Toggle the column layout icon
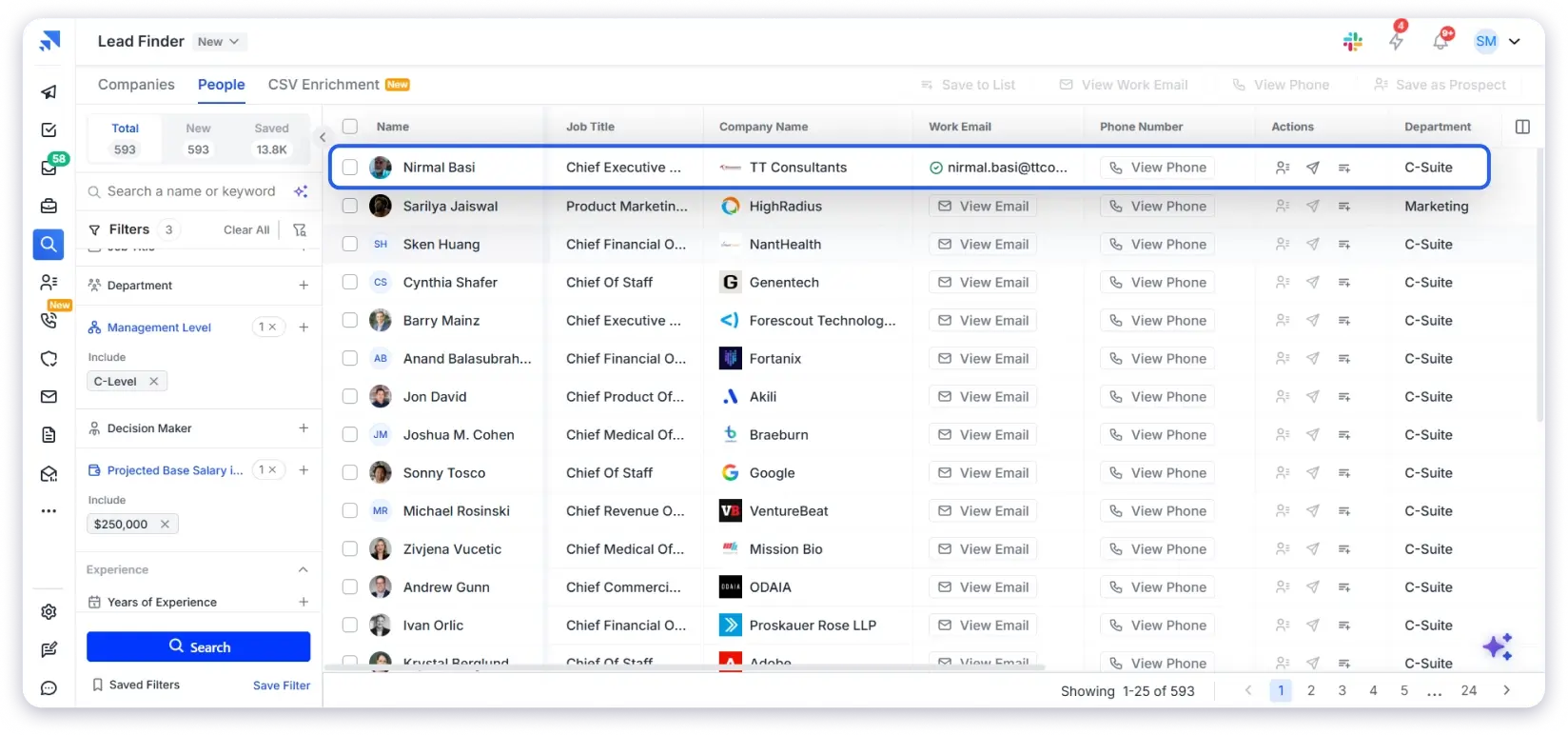 click(x=1522, y=127)
